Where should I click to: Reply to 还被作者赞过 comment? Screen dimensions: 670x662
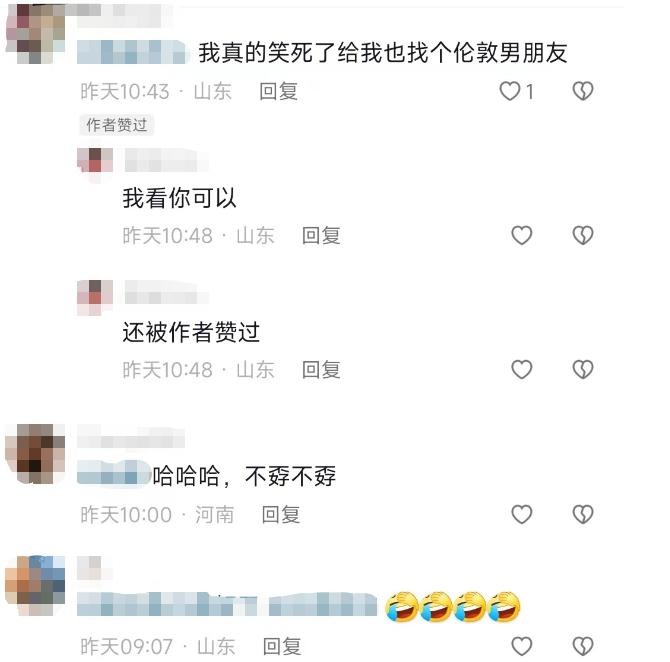tap(321, 370)
